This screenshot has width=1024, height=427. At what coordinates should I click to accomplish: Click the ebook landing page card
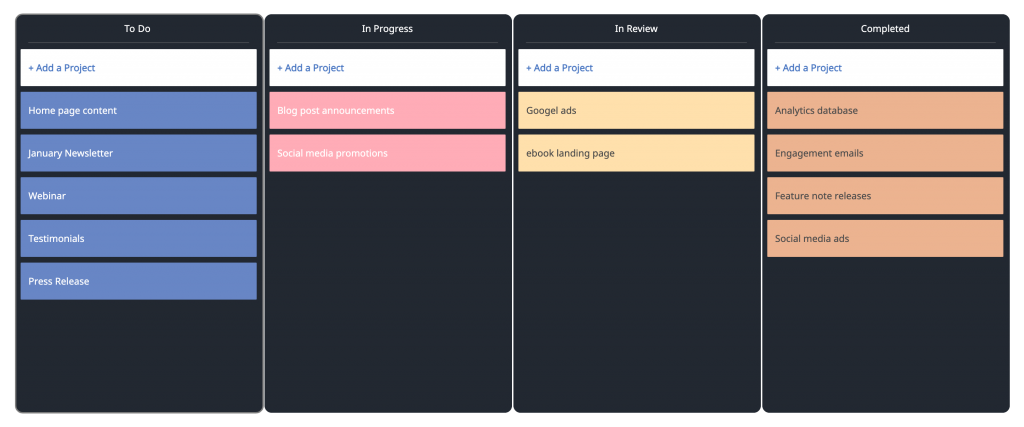pos(636,153)
